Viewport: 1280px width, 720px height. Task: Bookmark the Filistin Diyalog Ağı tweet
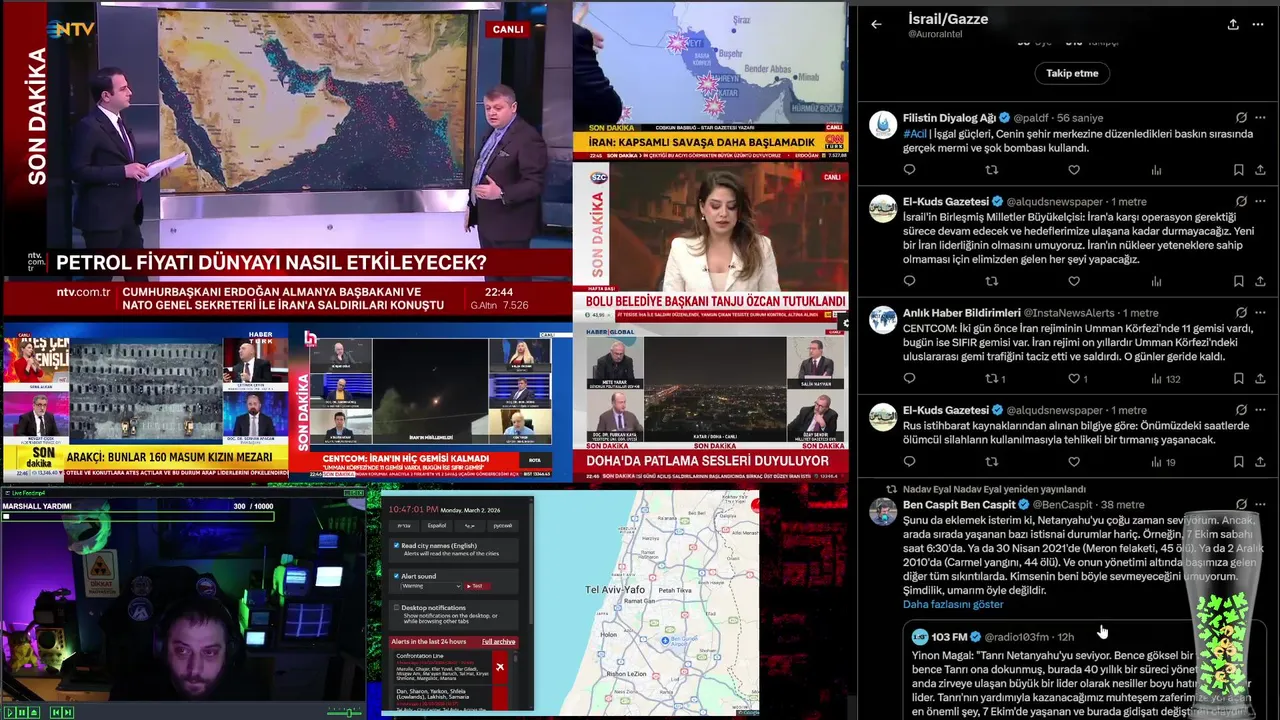(x=1238, y=170)
